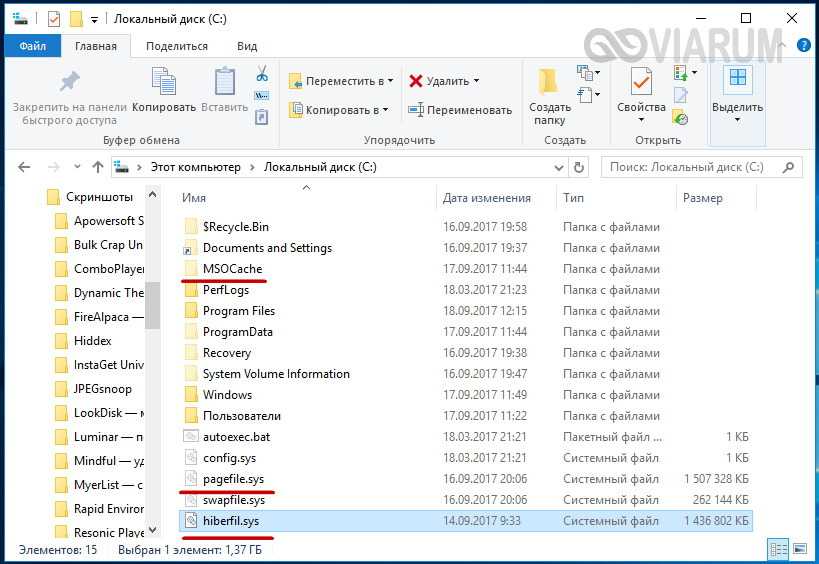Click chevron after Этот компьютер in path
Screen dimensions: 819x564
pyautogui.click(x=252, y=168)
